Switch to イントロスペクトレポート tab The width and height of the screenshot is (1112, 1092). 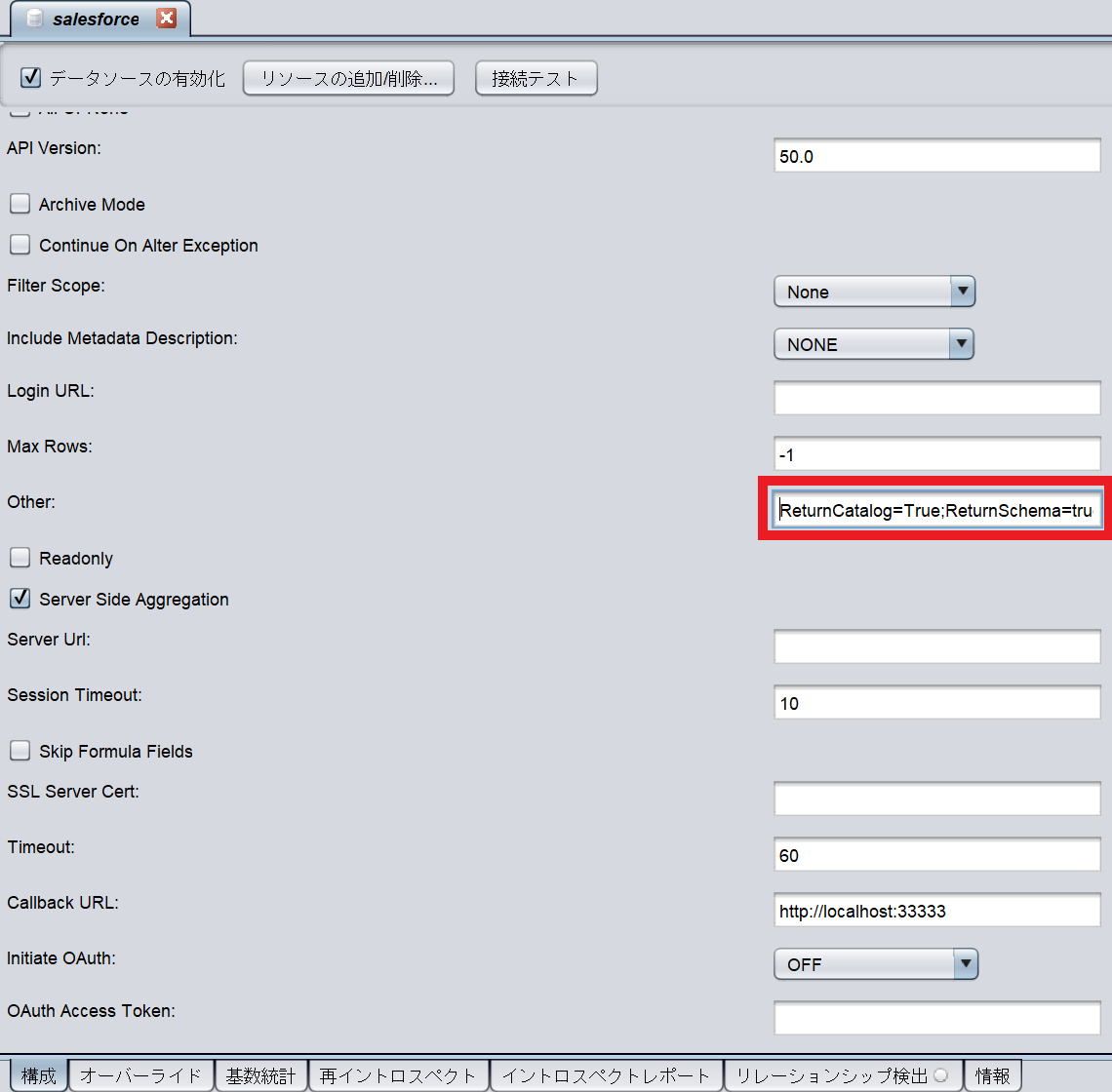point(607,1075)
